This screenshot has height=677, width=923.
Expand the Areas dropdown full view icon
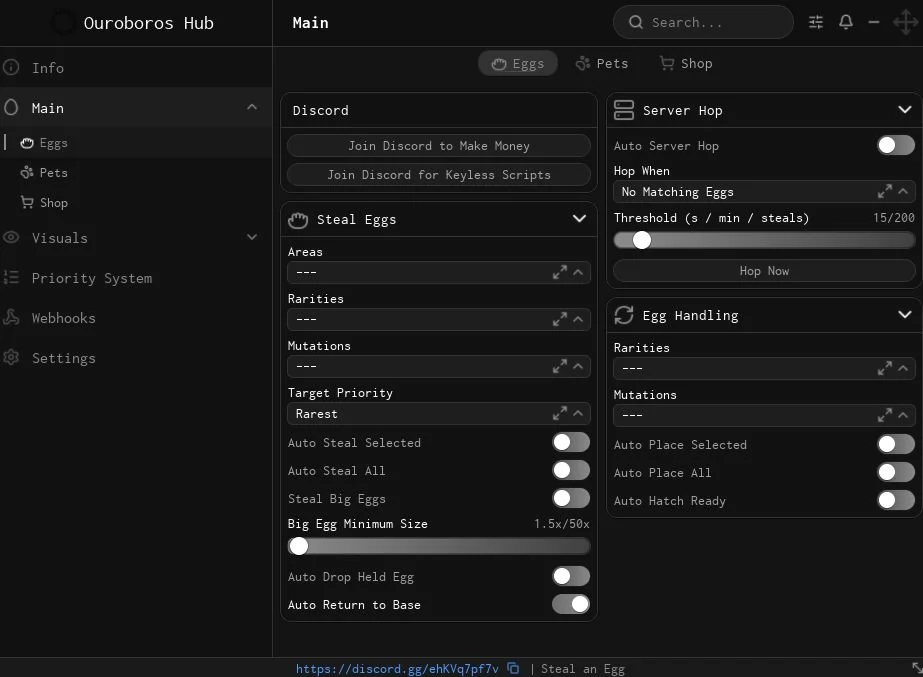point(560,272)
